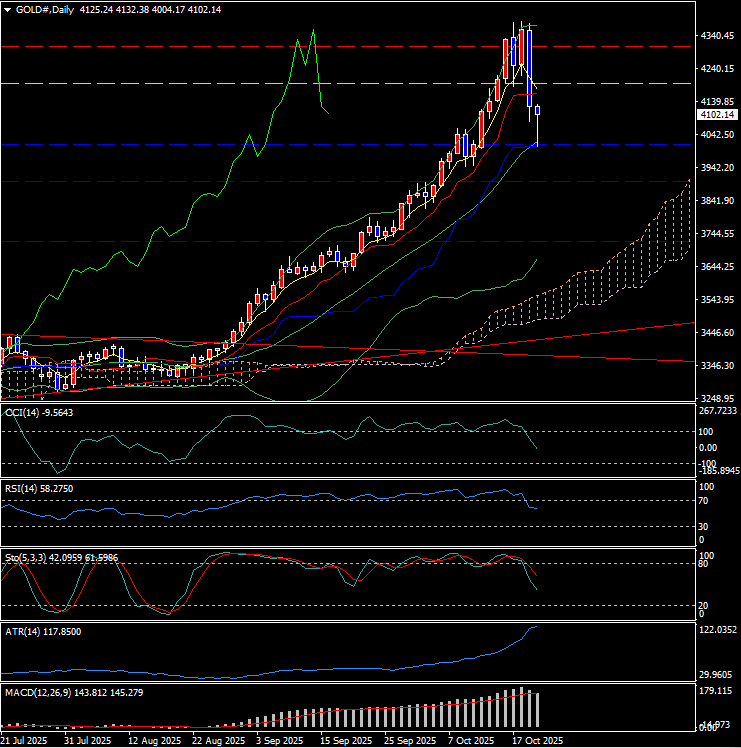Click the 3 Sep 2025 date label
741x748 pixels.
(x=277, y=741)
